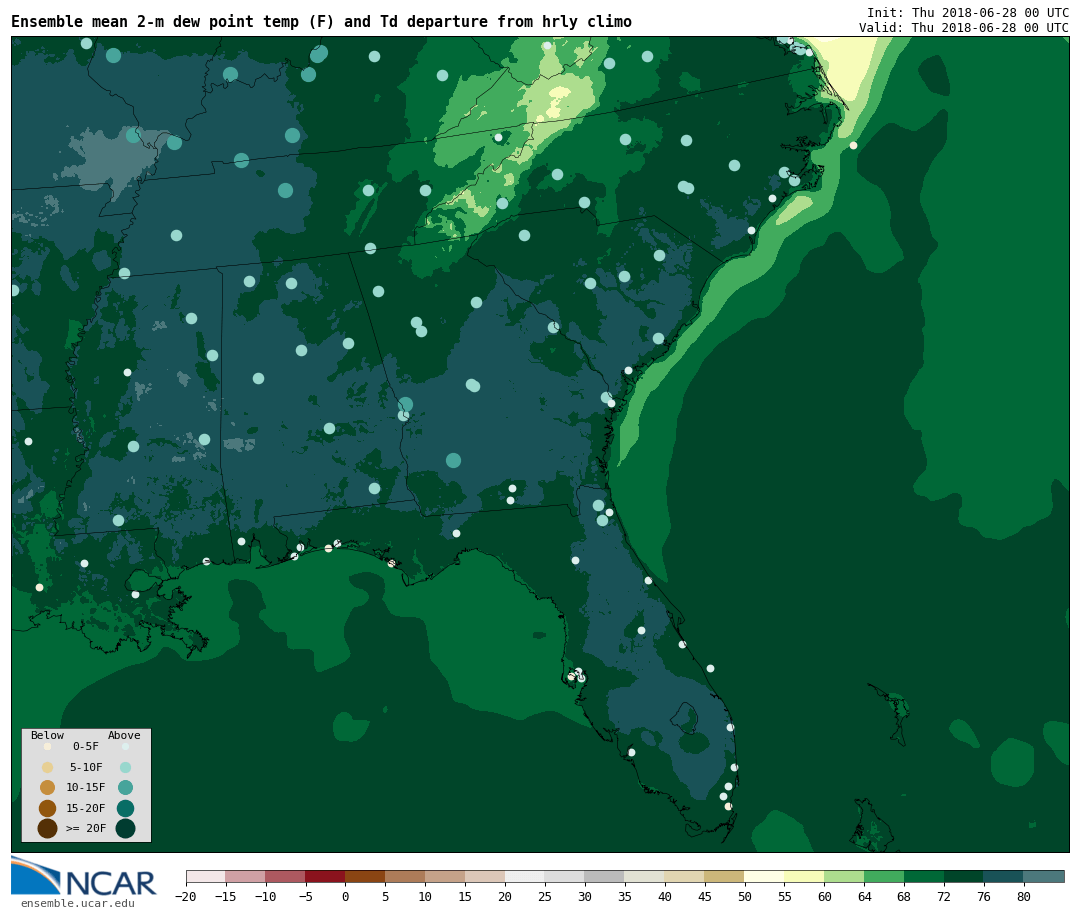This screenshot has width=1080, height=915.
Task: Select the 10 to 15 tan swatch
Action: point(446,876)
